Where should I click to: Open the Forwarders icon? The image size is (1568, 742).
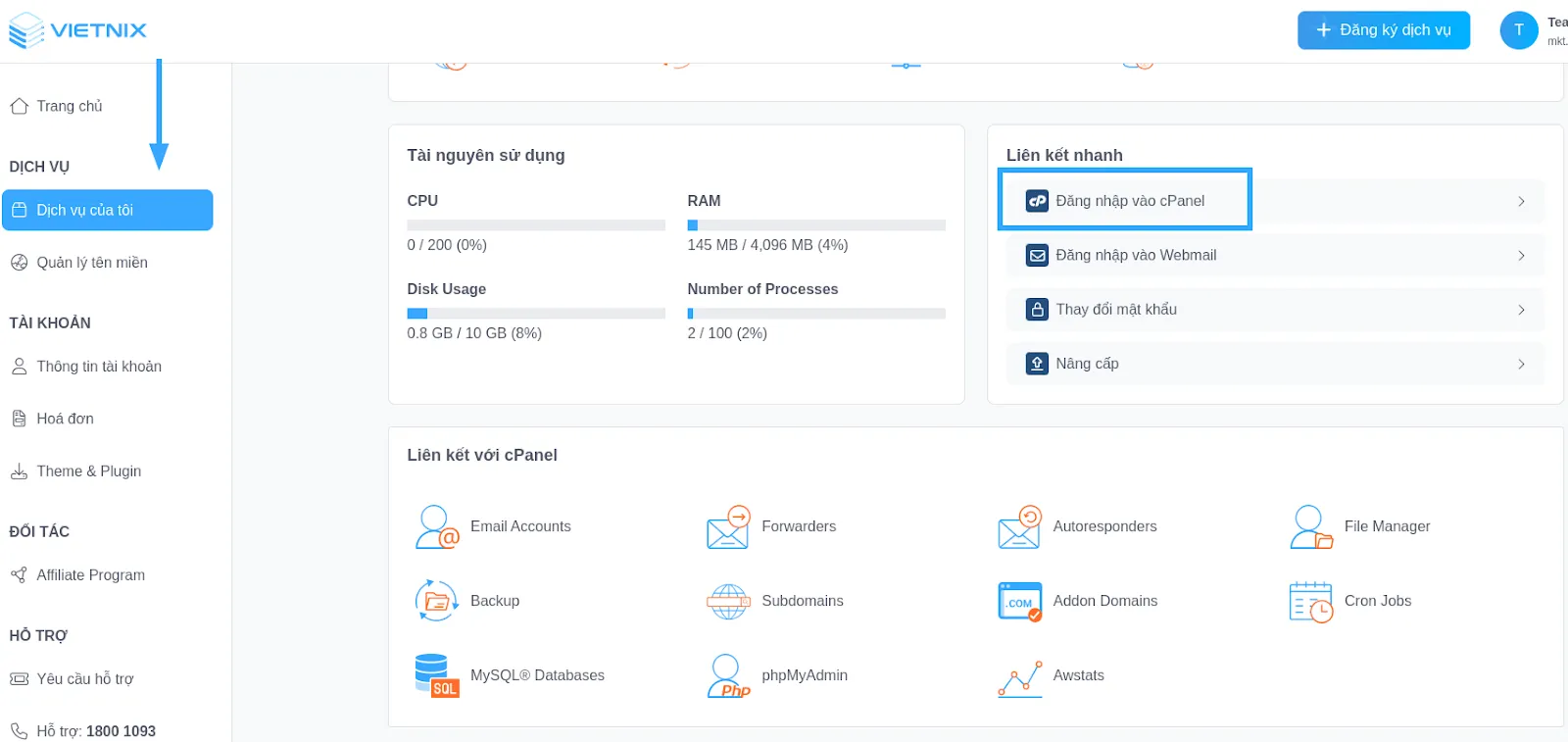[728, 526]
